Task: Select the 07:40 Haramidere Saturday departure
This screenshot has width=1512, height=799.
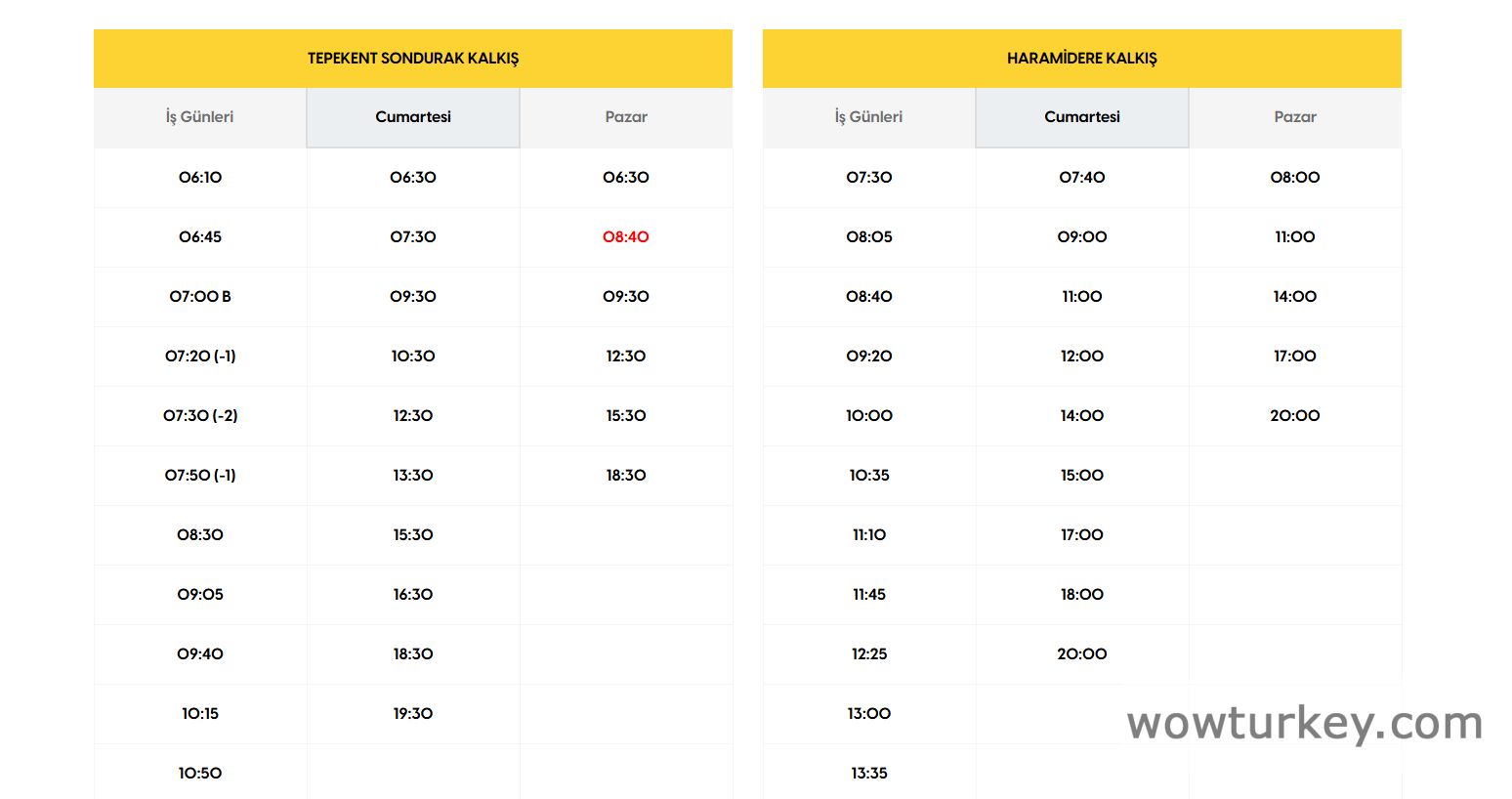Action: click(x=1082, y=178)
